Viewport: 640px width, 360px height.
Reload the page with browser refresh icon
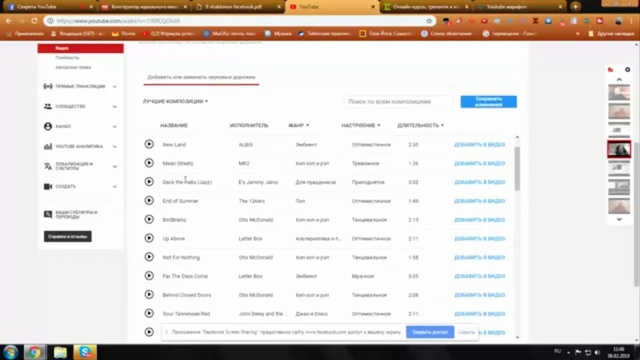tap(34, 20)
